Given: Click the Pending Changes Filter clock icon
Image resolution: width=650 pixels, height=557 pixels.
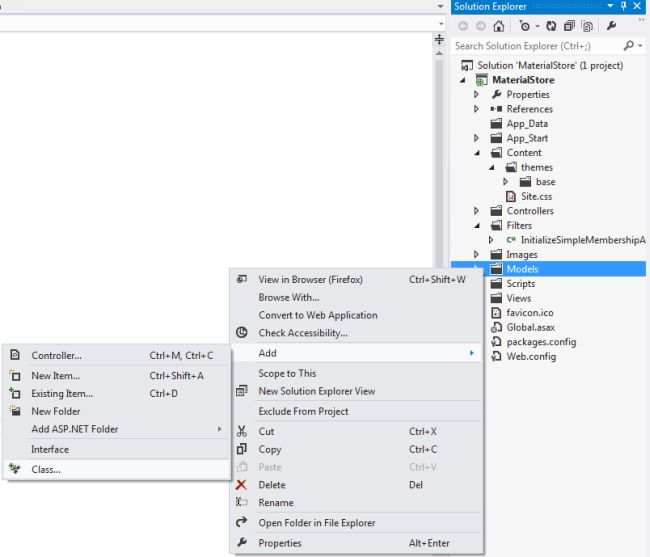Looking at the screenshot, I should coord(524,26).
